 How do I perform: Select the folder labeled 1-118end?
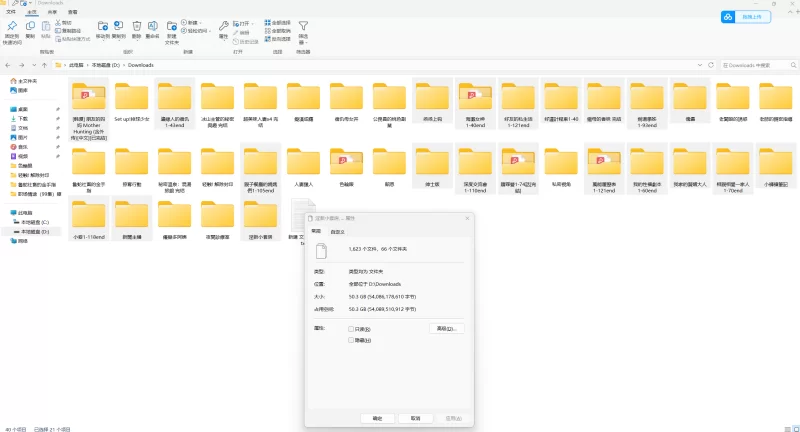89,219
